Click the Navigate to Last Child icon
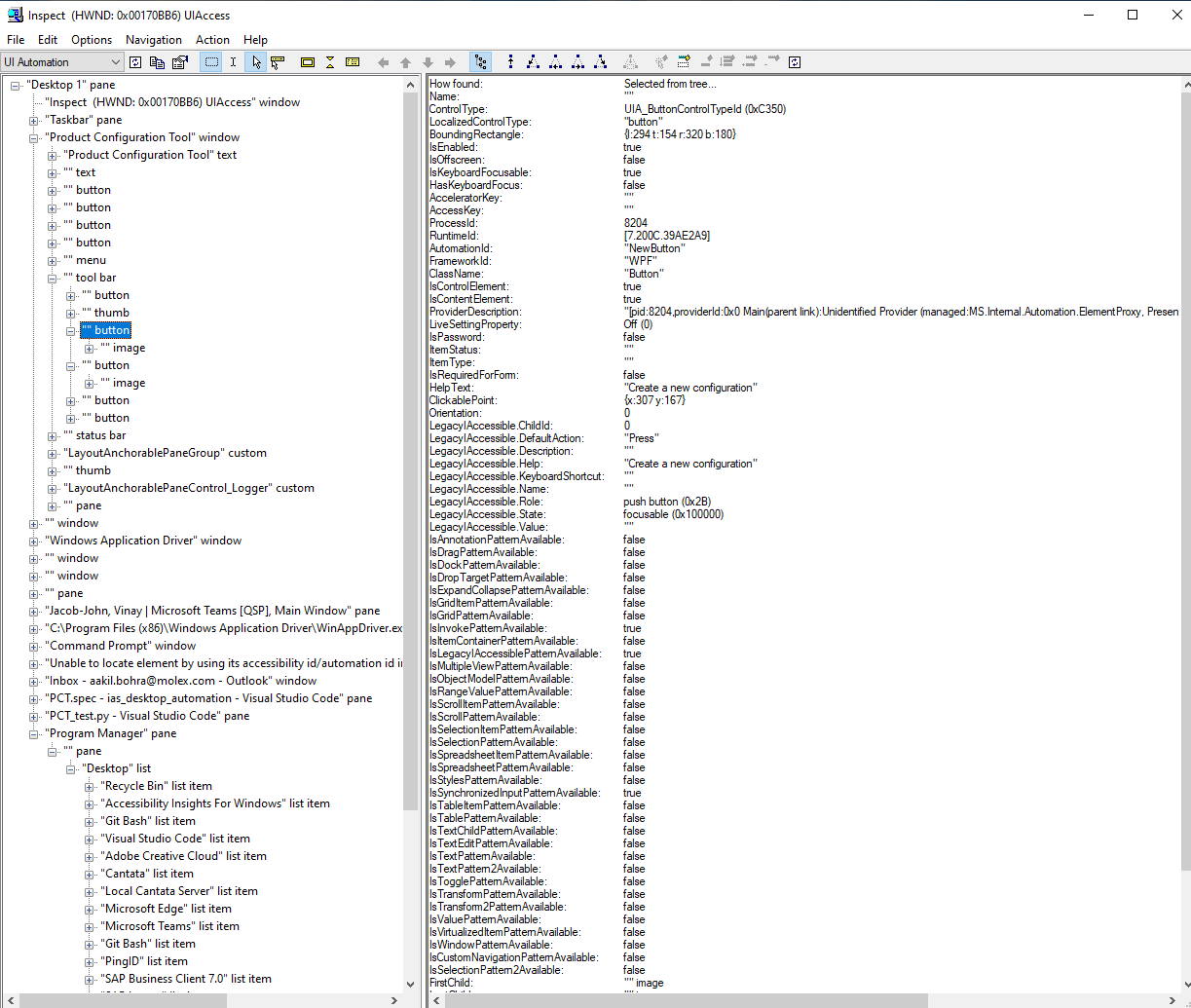 pyautogui.click(x=601, y=61)
